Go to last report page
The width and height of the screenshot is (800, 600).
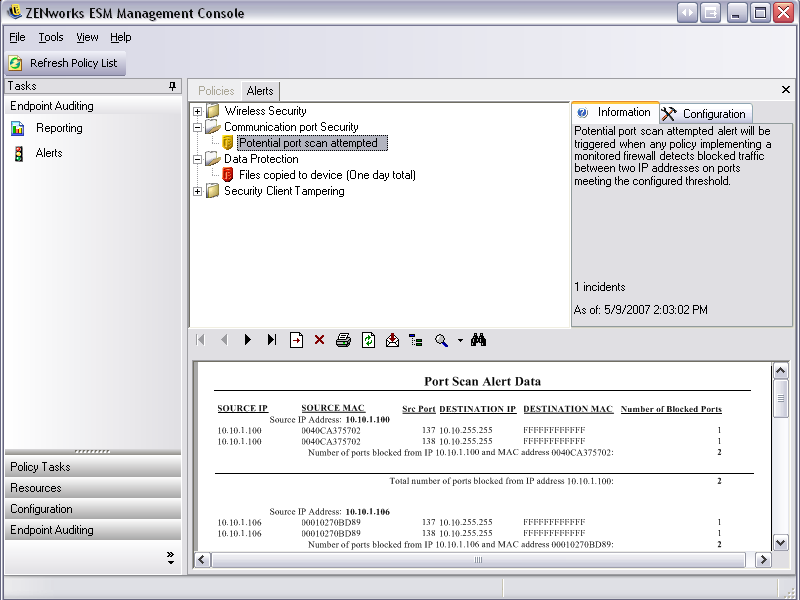click(x=272, y=340)
